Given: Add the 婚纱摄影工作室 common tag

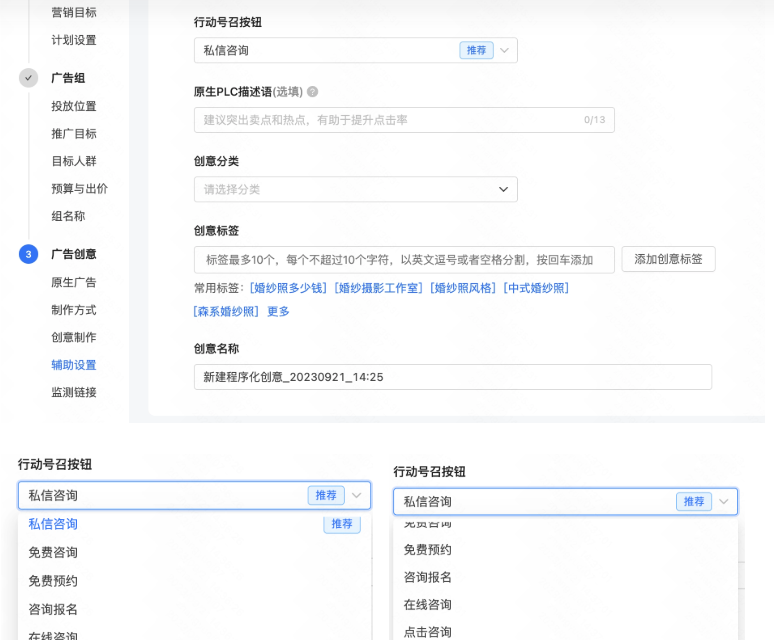Looking at the screenshot, I should point(378,288).
